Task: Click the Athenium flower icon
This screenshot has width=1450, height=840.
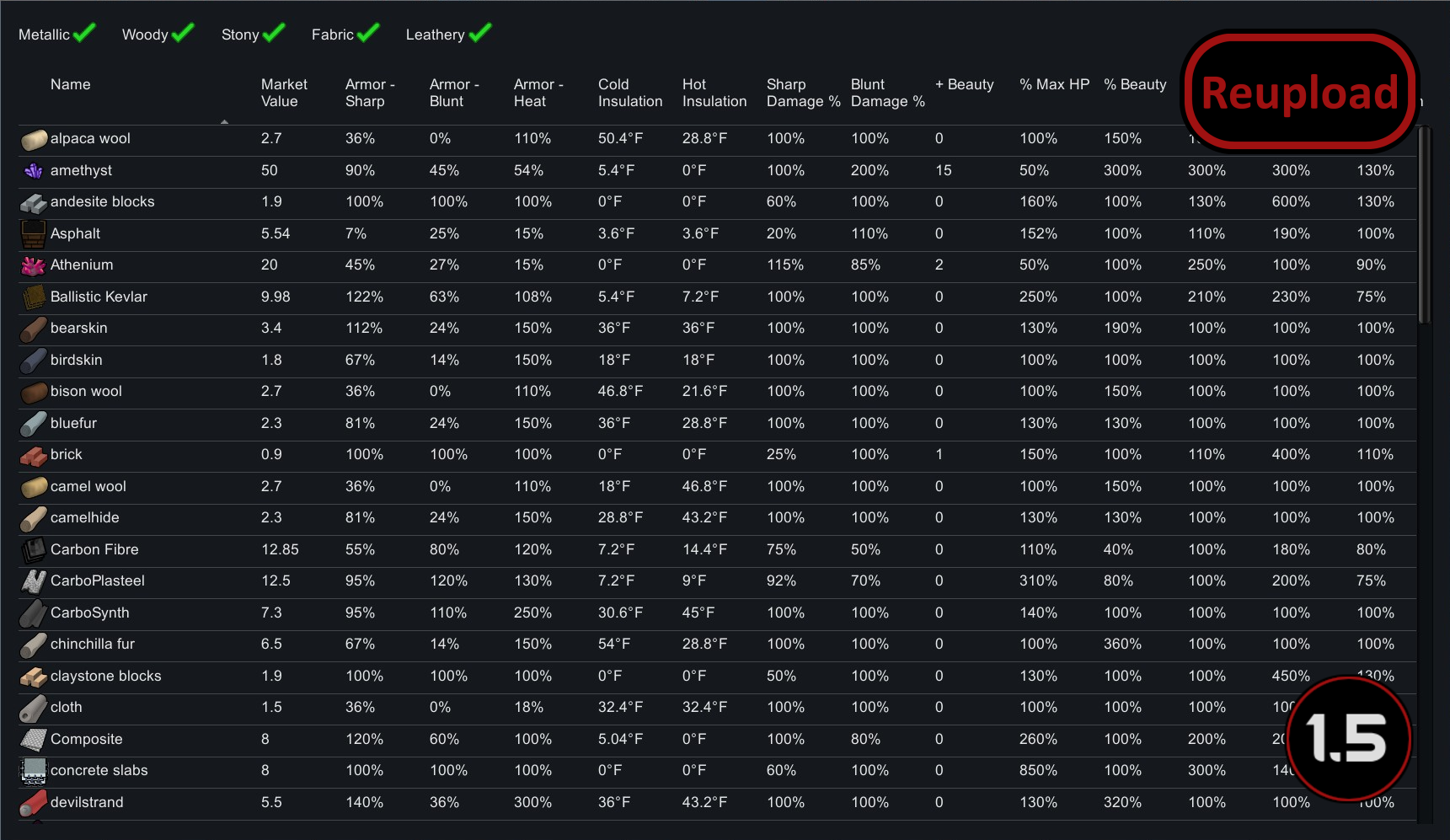Action: (33, 265)
